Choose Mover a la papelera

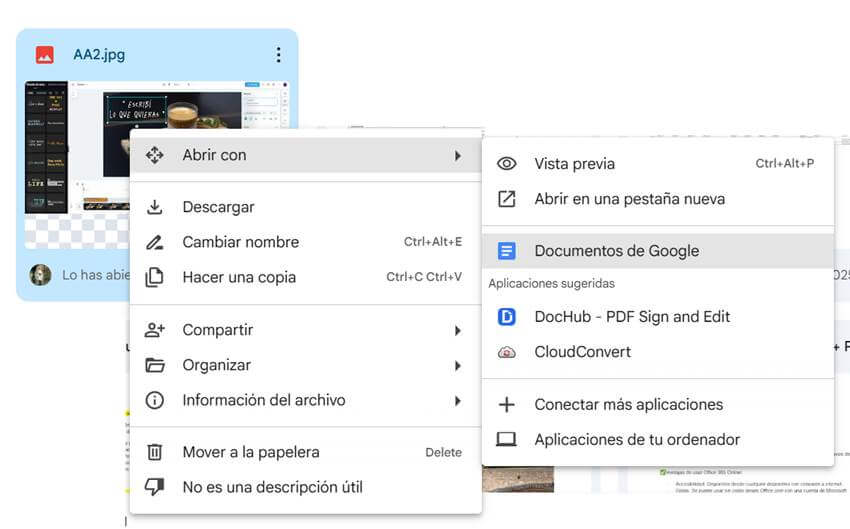pos(306,452)
